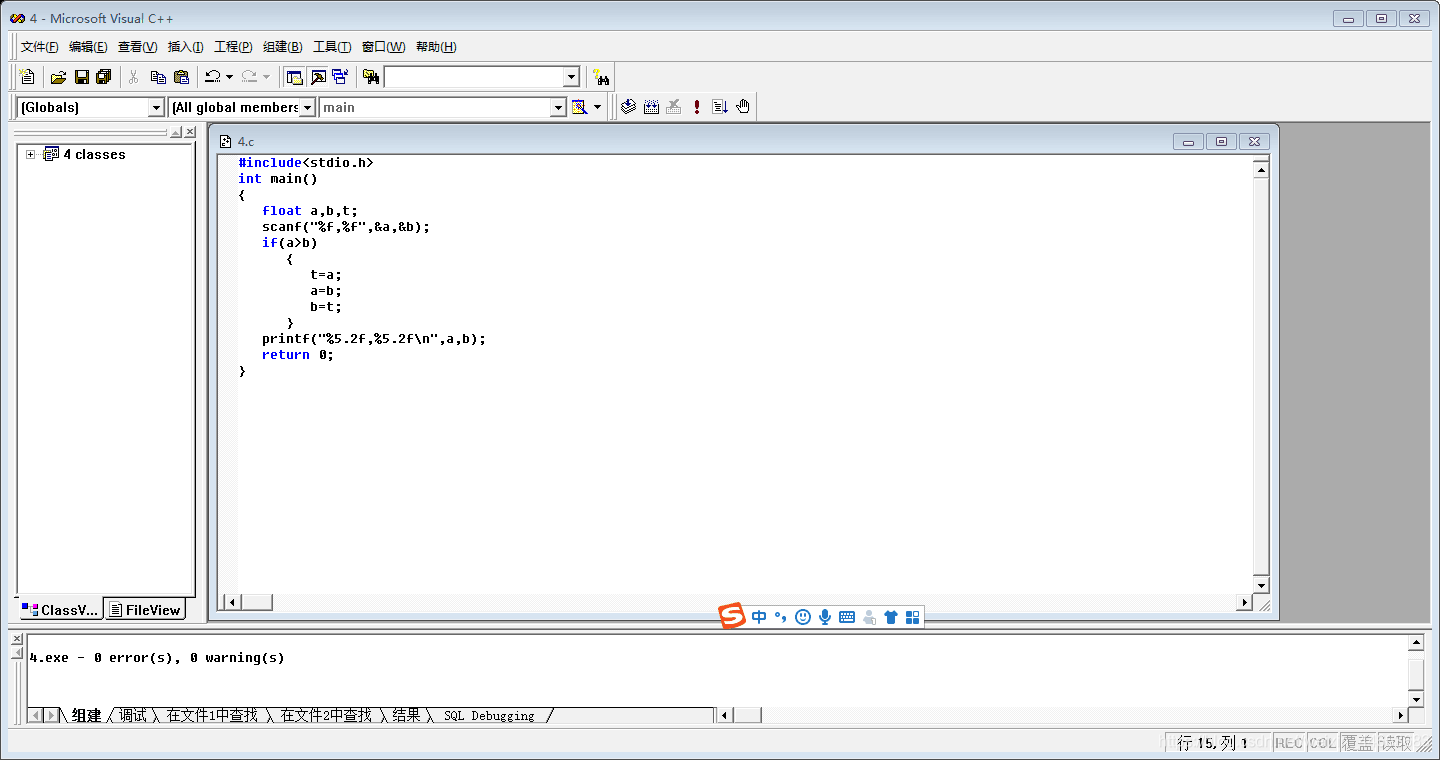The height and width of the screenshot is (760, 1440).
Task: Open the 查看(V) menu
Action: click(x=137, y=47)
